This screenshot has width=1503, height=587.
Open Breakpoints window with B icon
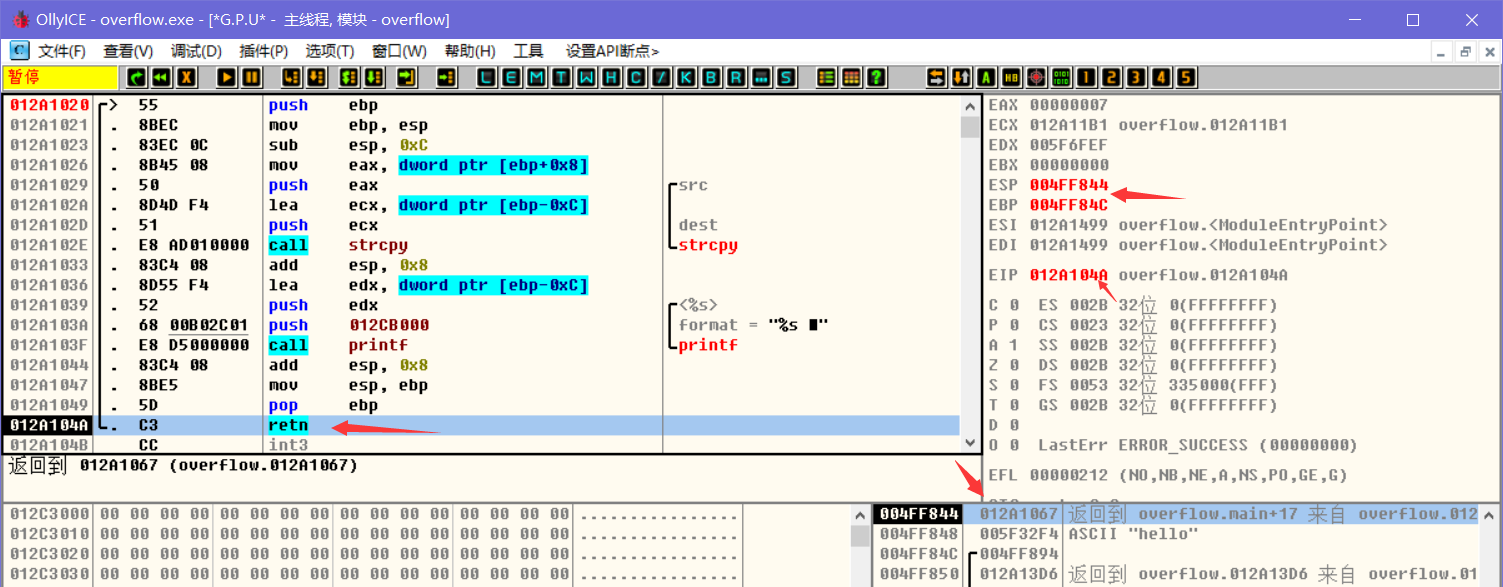pos(712,77)
